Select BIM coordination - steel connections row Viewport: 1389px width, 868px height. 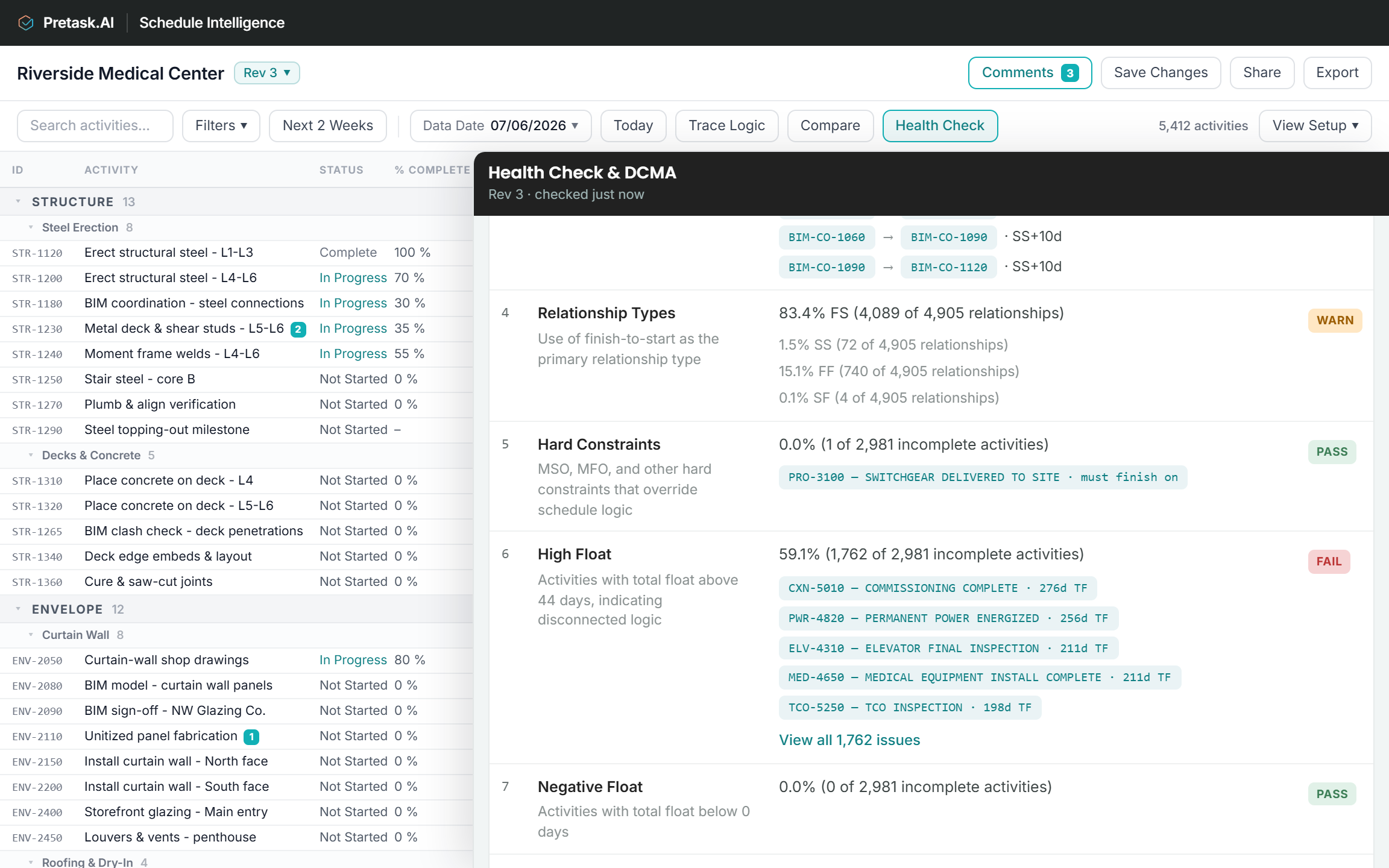pos(236,303)
